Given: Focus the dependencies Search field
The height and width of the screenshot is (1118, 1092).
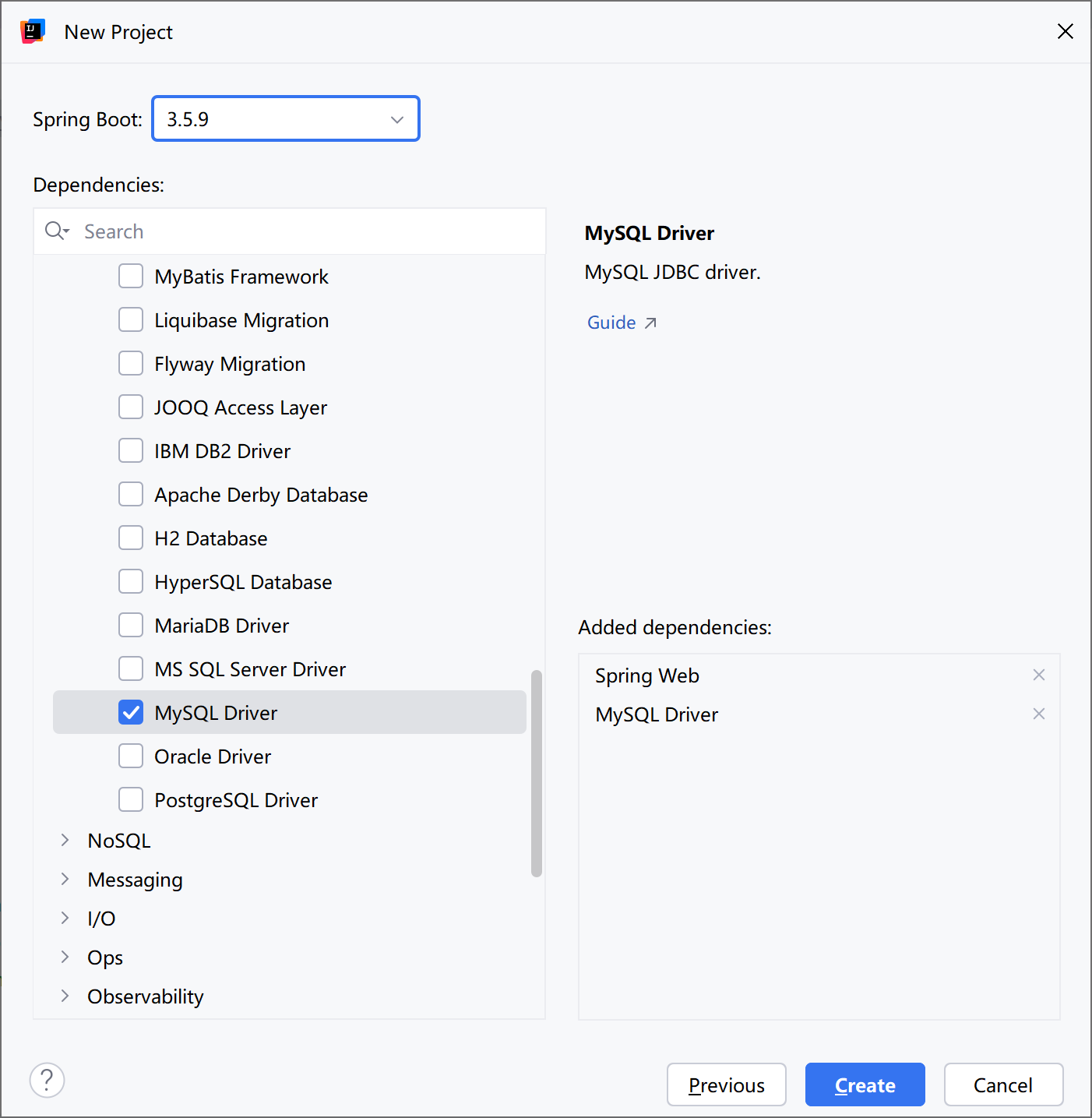Looking at the screenshot, I should click(290, 231).
